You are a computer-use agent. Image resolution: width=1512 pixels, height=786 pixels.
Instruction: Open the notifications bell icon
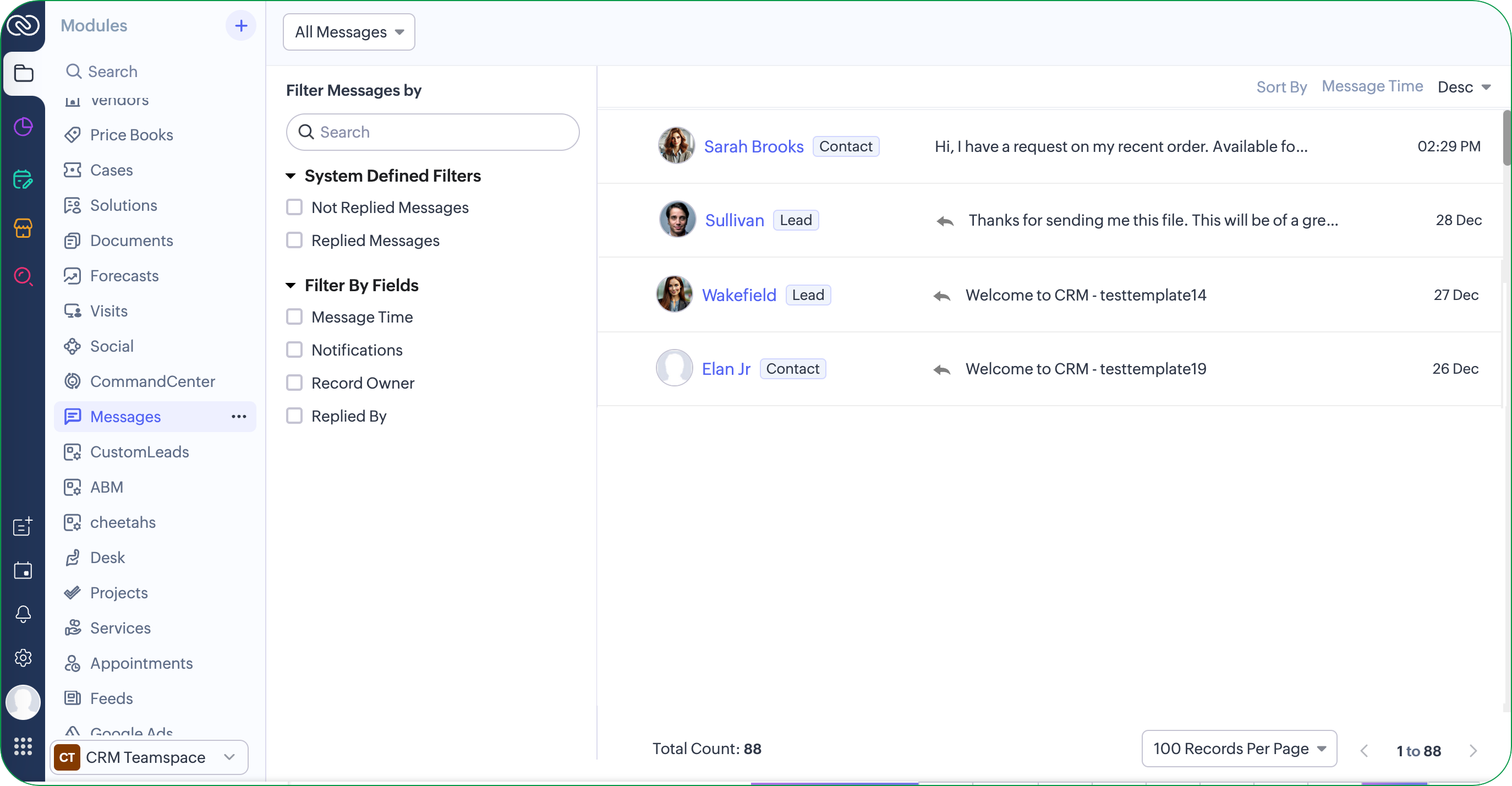(x=23, y=614)
